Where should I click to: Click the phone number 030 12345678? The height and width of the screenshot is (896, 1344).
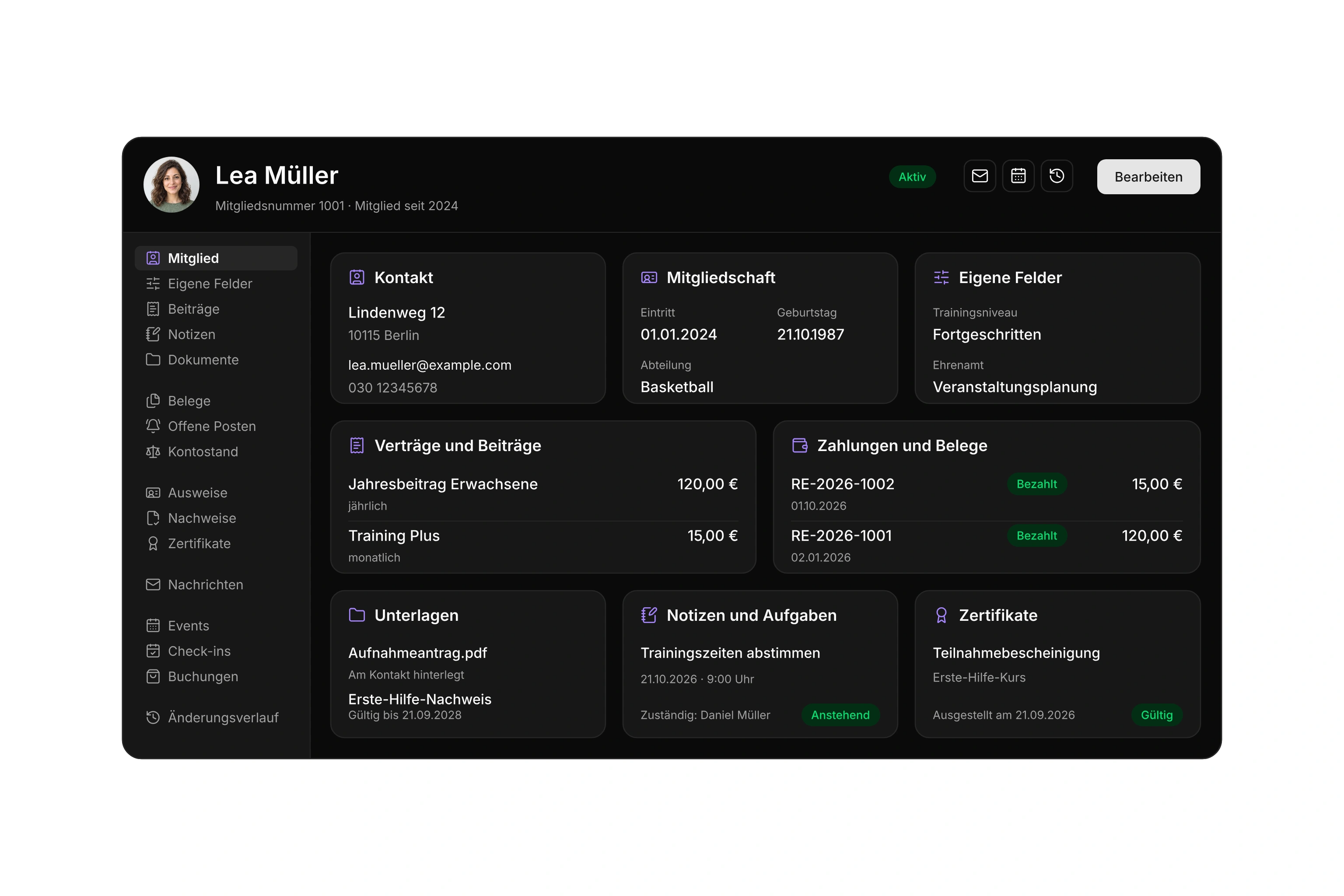(x=392, y=388)
